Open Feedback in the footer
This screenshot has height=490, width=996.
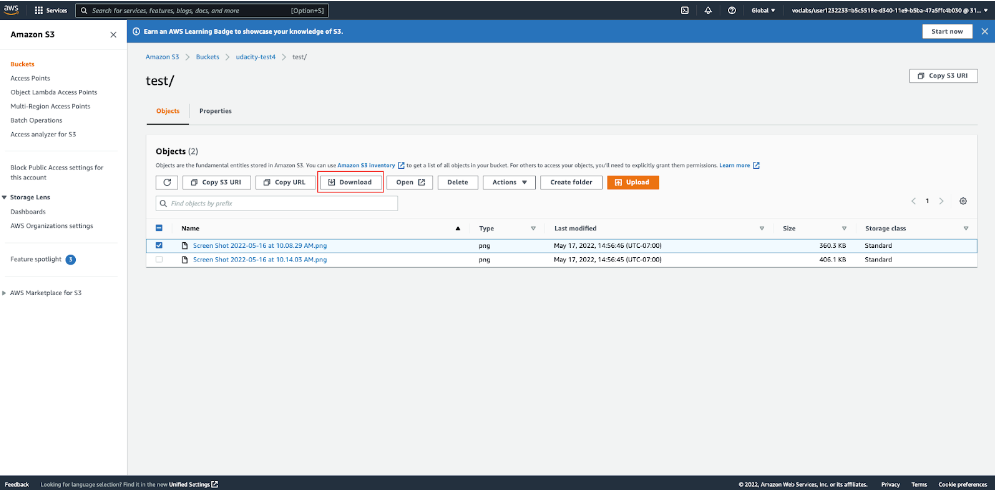[x=17, y=484]
